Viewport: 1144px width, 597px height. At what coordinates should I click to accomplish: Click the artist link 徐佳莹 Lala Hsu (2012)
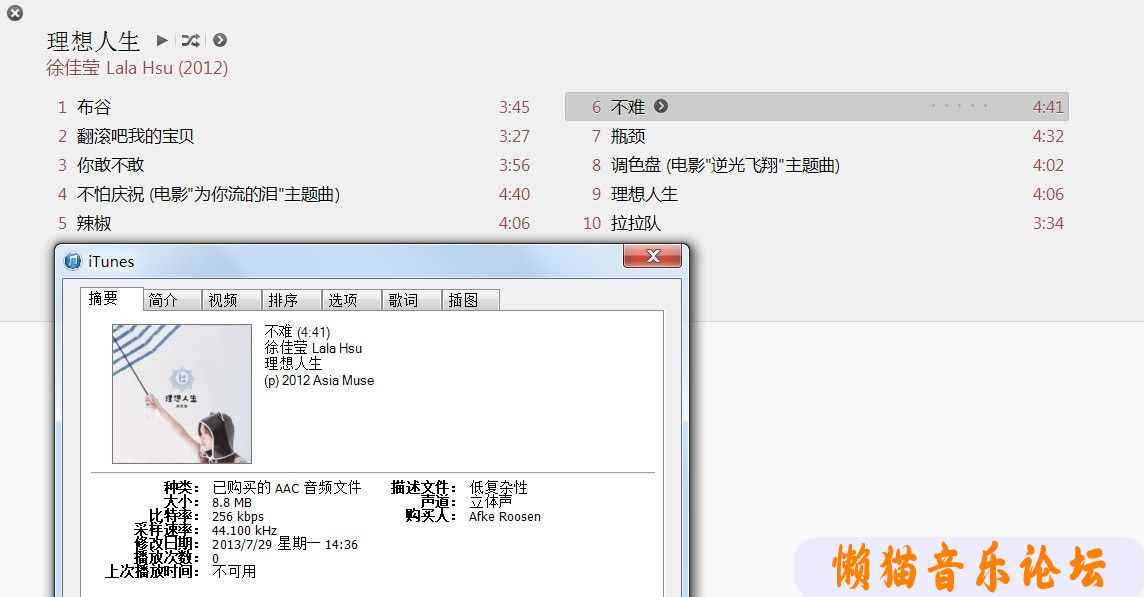pyautogui.click(x=137, y=68)
